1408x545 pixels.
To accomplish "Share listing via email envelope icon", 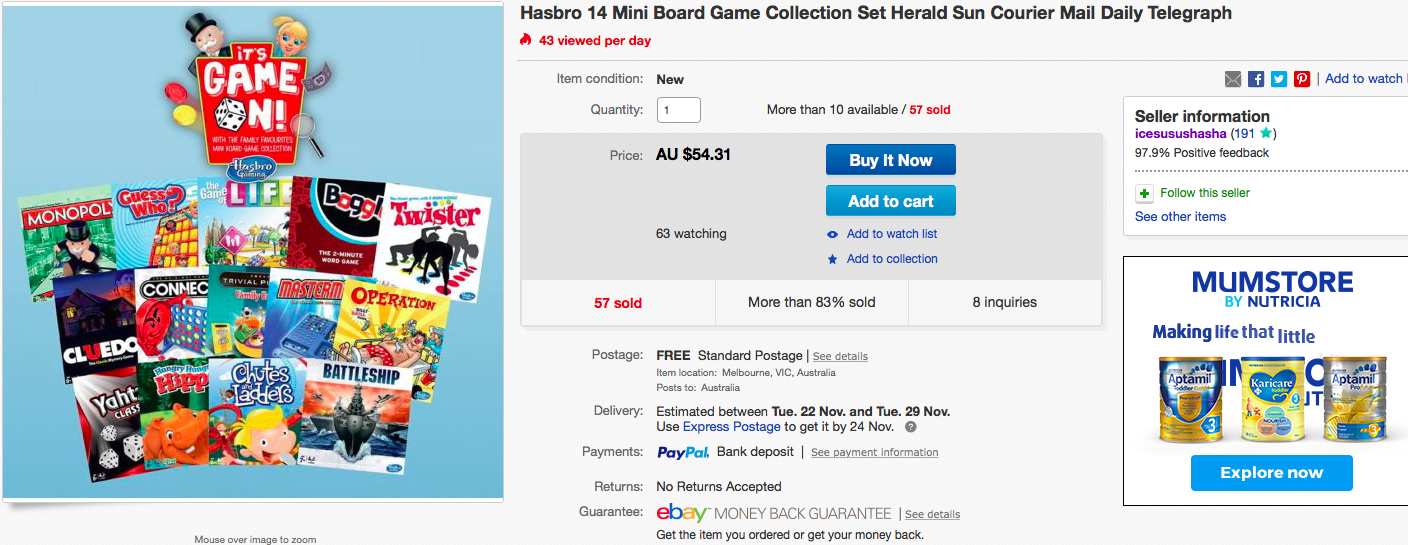I will coord(1233,79).
